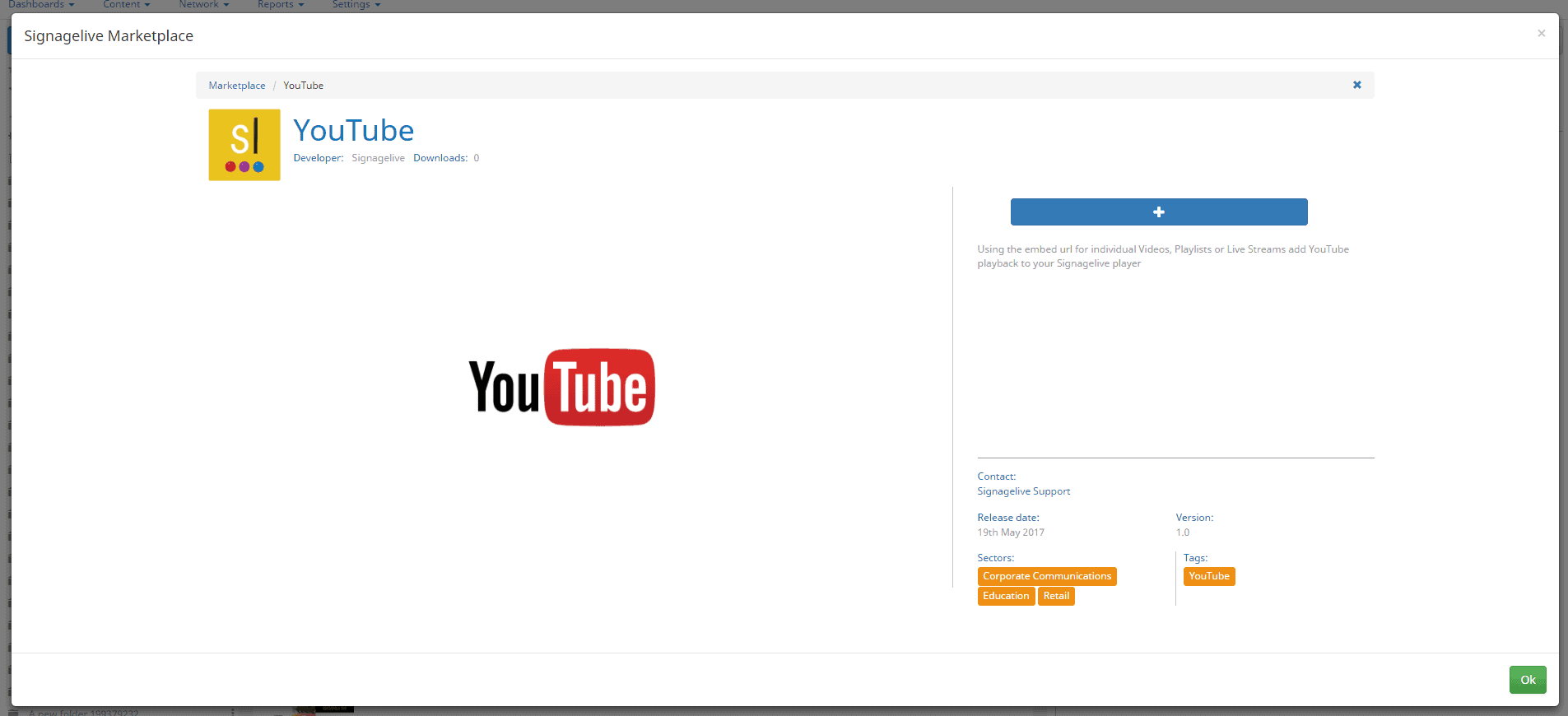The width and height of the screenshot is (1568, 716).
Task: Click the Downloads count 0
Action: point(477,158)
